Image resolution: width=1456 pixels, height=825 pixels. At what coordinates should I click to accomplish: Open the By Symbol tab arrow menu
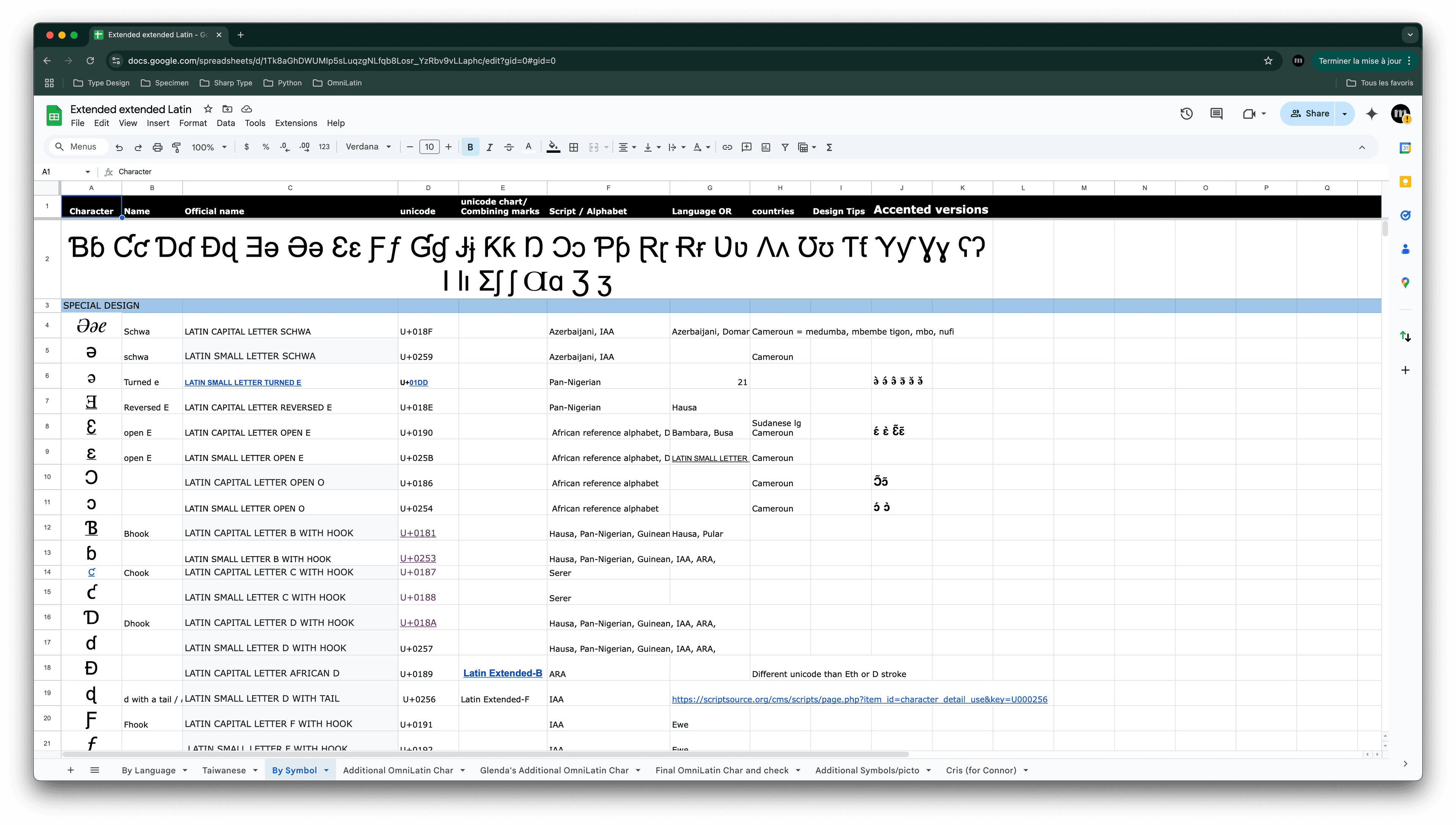coord(326,770)
